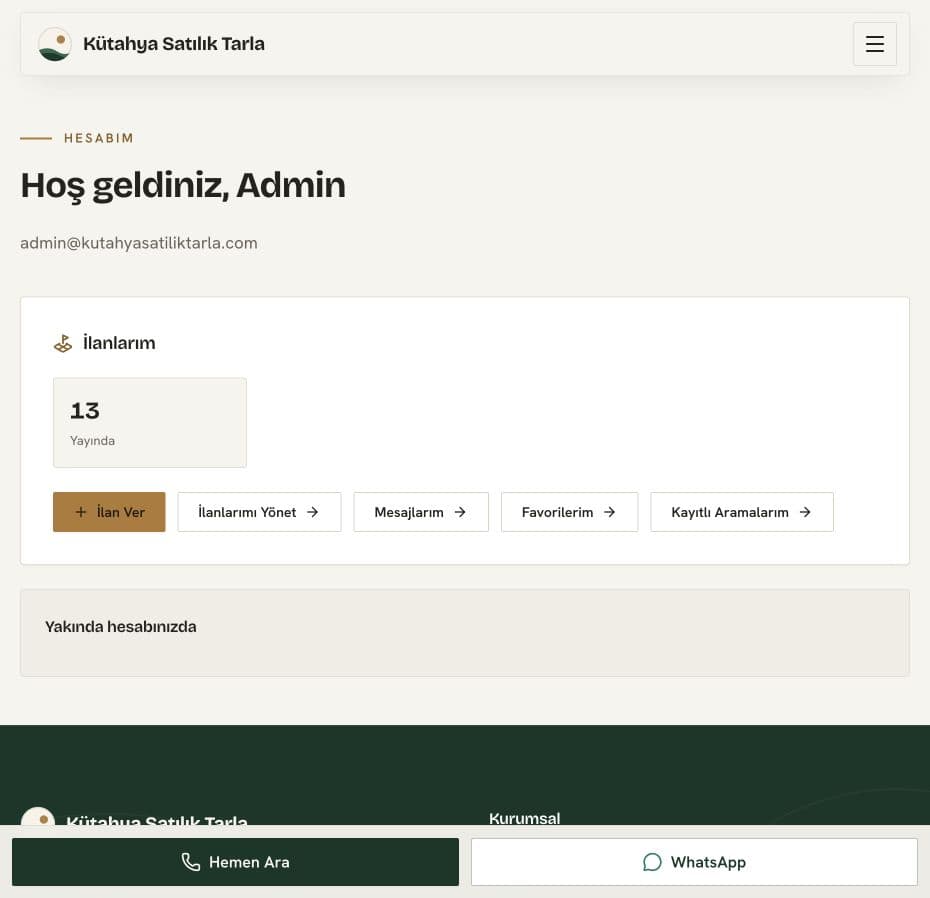Click the arrow next to Kayıtlı Aramalarım
Viewport: 930px width, 898px height.
(x=805, y=512)
